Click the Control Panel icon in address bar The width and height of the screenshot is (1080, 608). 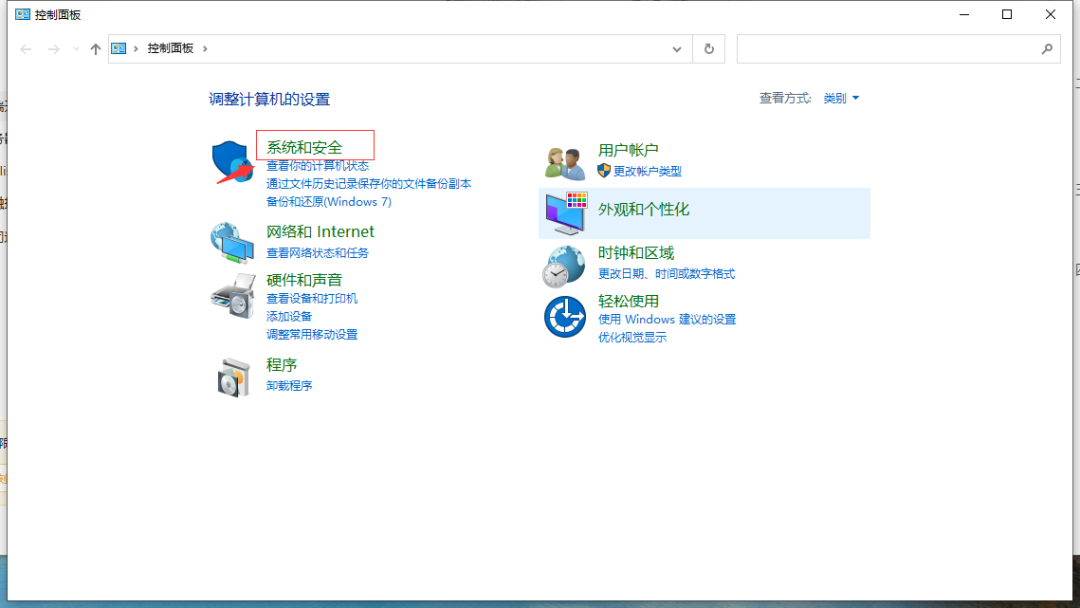[119, 48]
